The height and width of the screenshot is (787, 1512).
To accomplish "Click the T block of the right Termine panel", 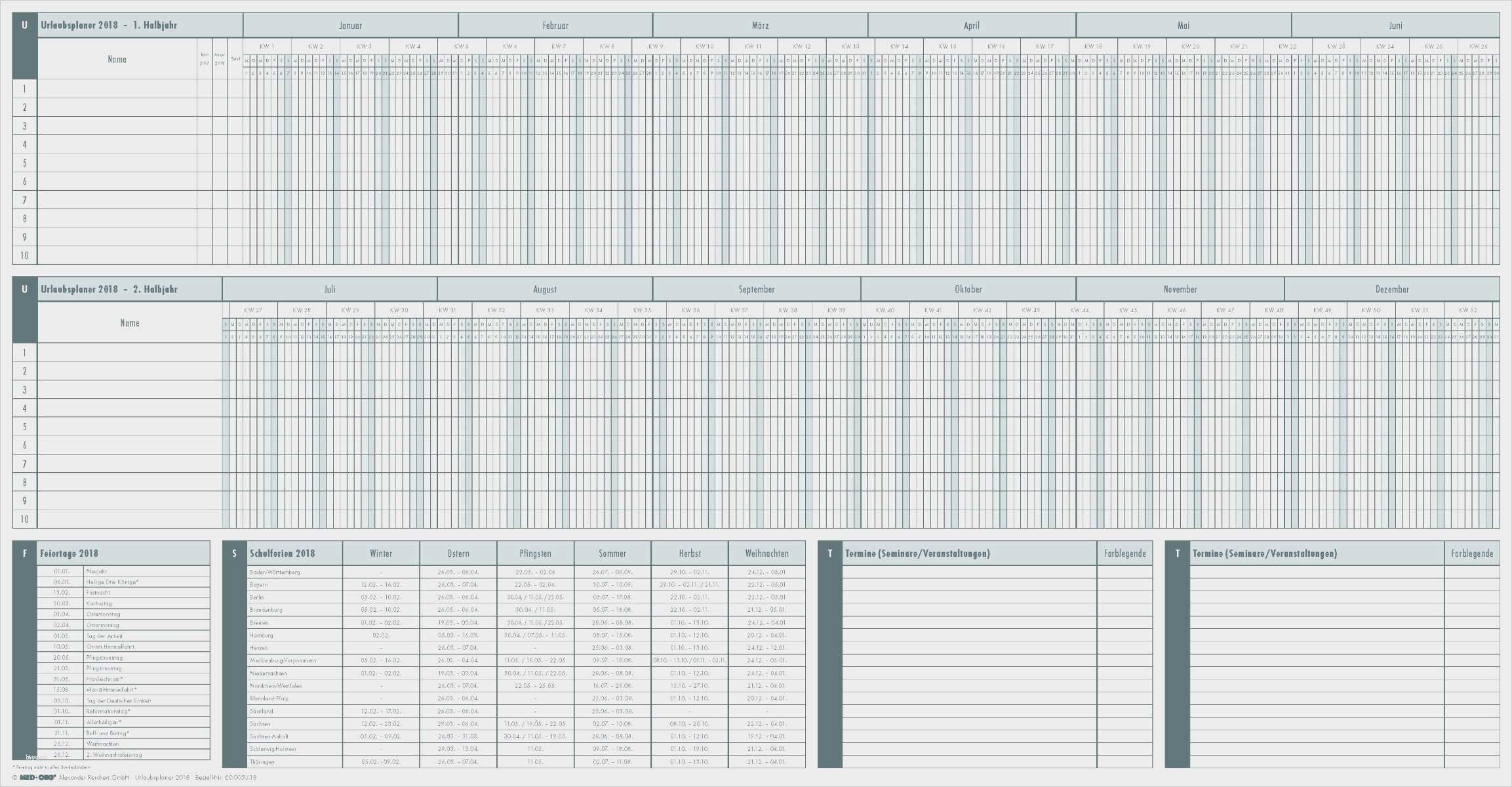I will 1177,554.
